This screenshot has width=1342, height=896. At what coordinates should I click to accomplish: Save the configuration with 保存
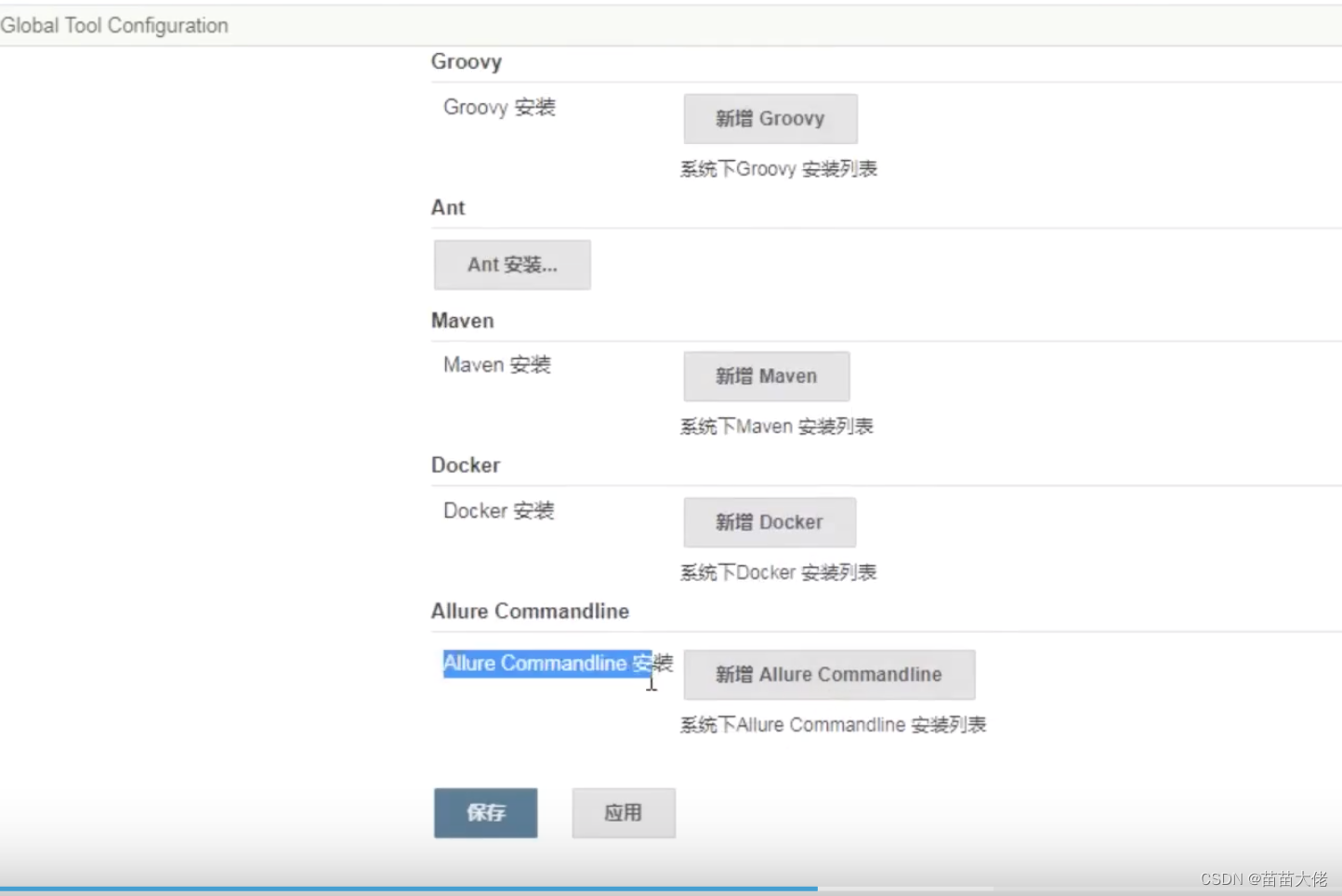pyautogui.click(x=486, y=813)
